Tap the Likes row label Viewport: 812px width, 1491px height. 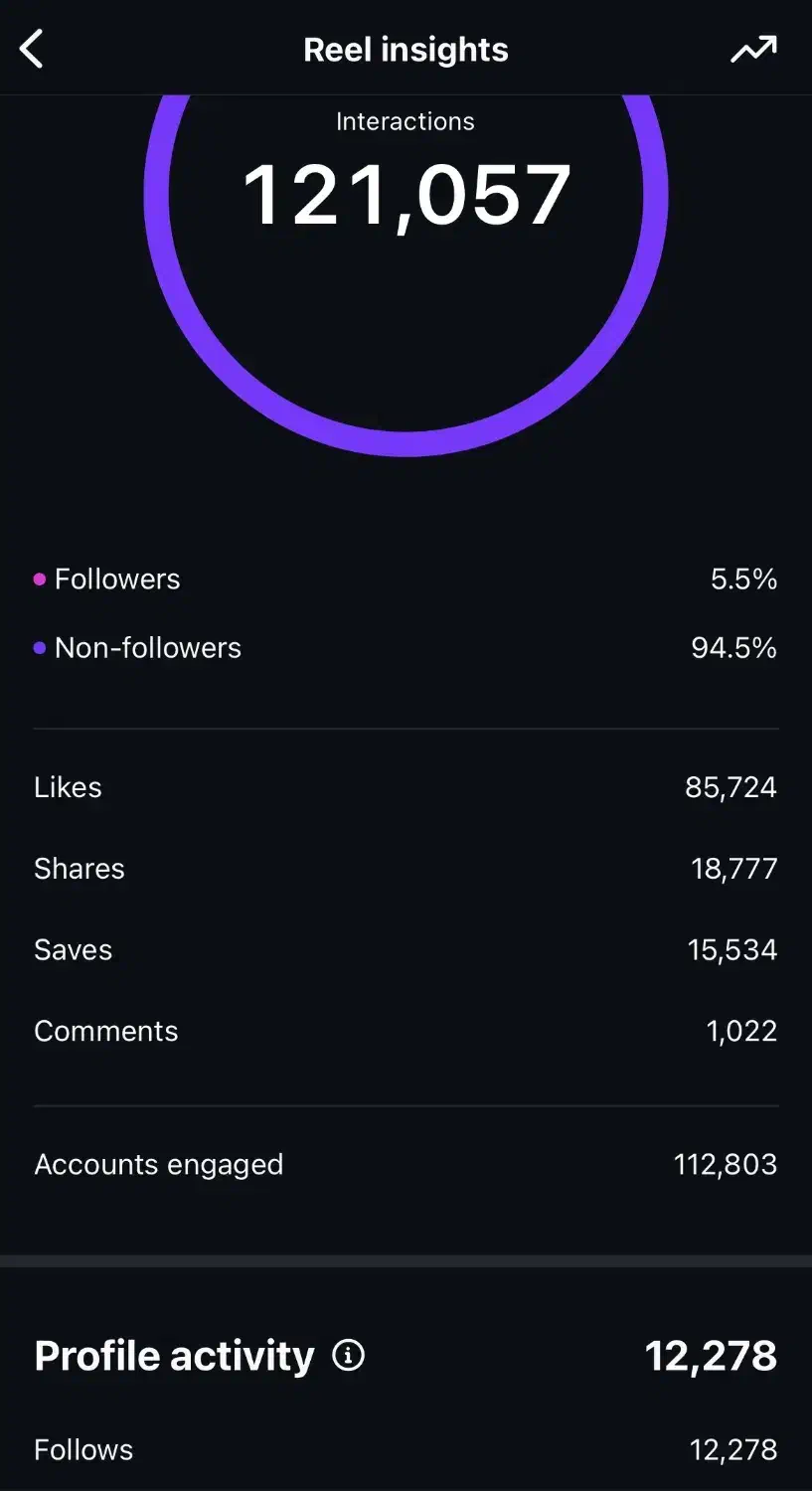point(68,787)
